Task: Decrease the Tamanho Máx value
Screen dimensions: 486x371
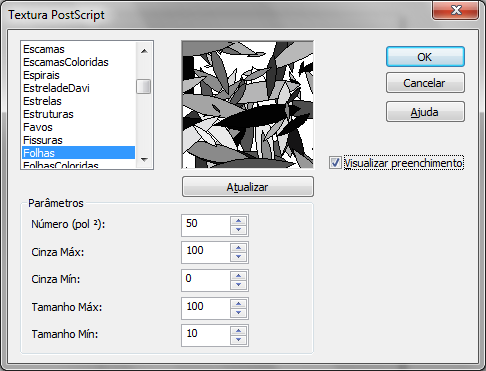Action: pyautogui.click(x=239, y=313)
